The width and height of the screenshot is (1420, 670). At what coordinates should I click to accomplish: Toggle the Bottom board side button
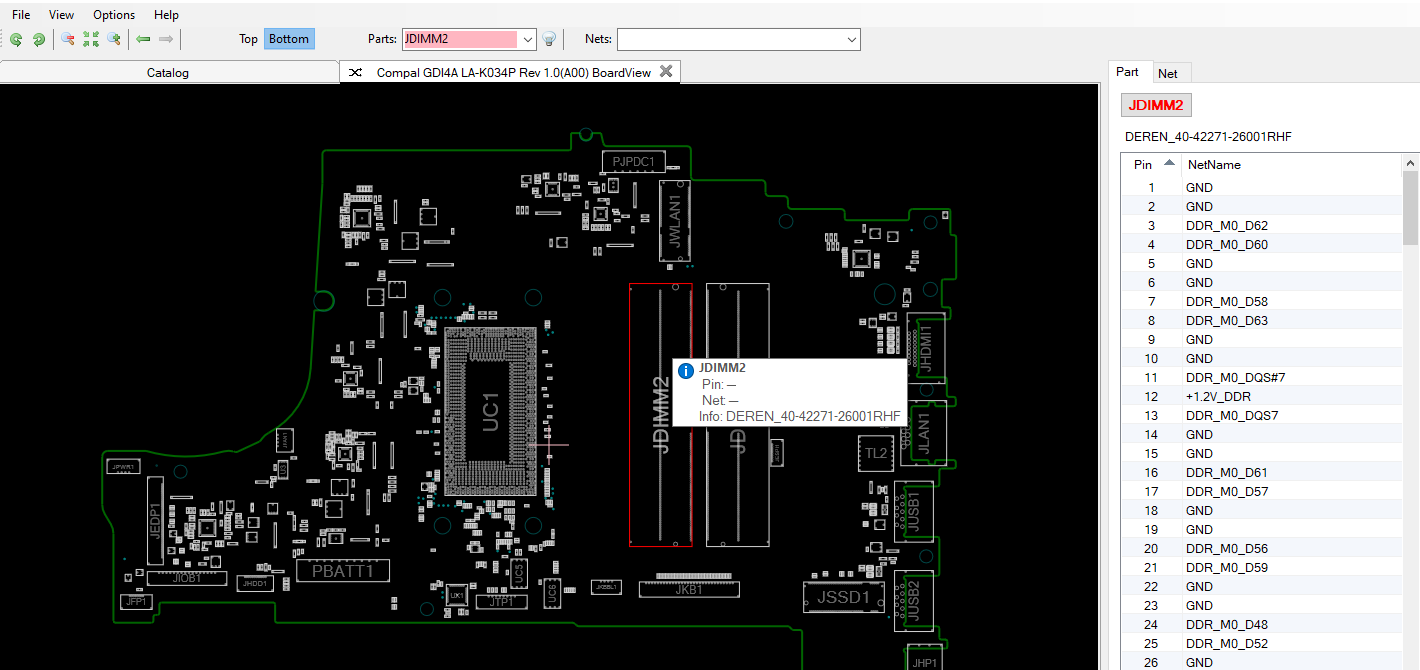point(289,39)
